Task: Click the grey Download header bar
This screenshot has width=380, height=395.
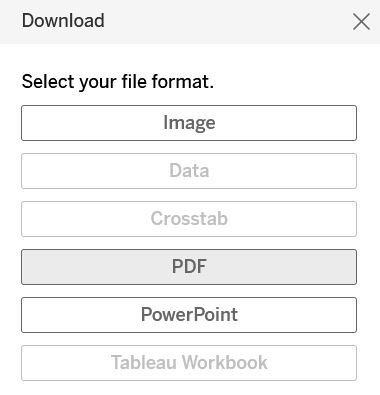Action: click(190, 22)
